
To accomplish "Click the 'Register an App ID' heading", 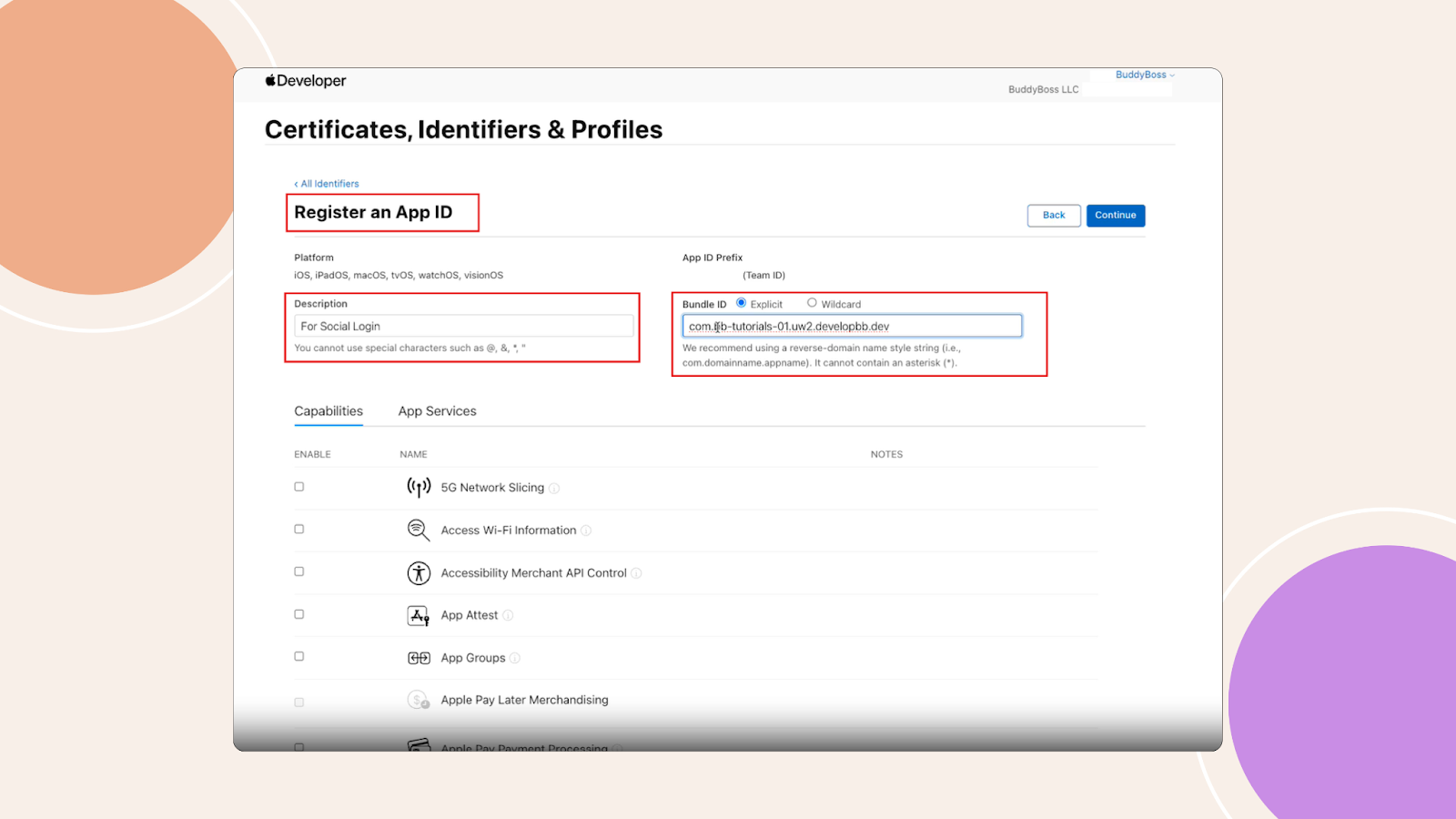I will click(373, 212).
